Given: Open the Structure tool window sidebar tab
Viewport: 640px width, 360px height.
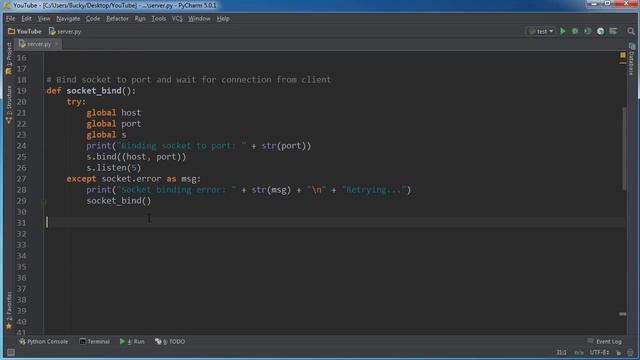Looking at the screenshot, I should click(x=9, y=104).
